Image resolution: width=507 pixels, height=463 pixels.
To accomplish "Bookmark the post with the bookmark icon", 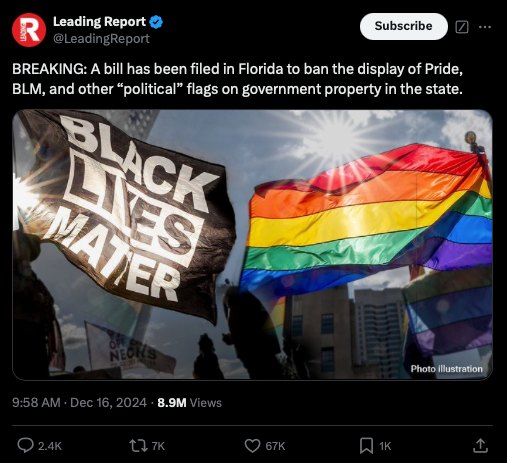I will (x=366, y=446).
